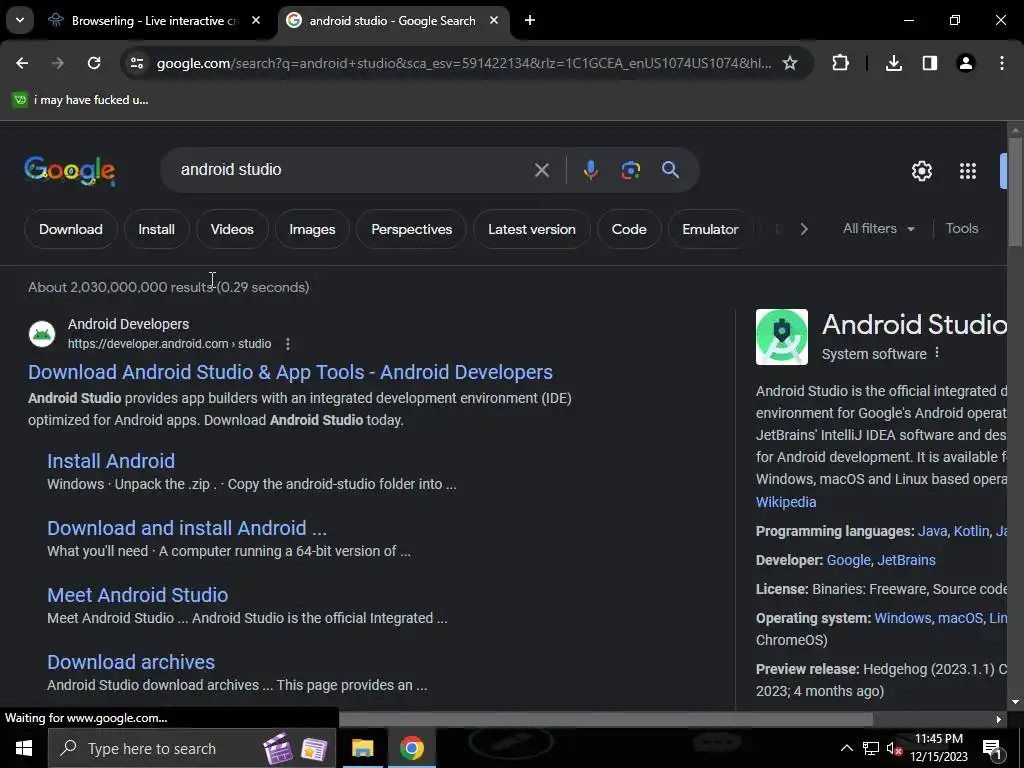Viewport: 1024px width, 768px height.
Task: Click the Chrome taskbar icon
Action: pyautogui.click(x=412, y=748)
